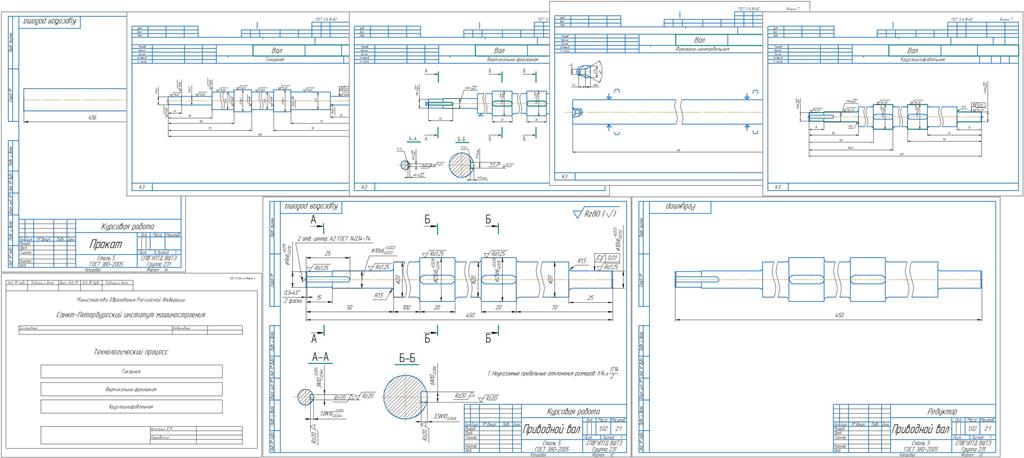Viewport: 1024px width, 458px height.
Task: Select the Вал label on the Фрезерно-центровальная sheet
Action: pyautogui.click(x=700, y=40)
